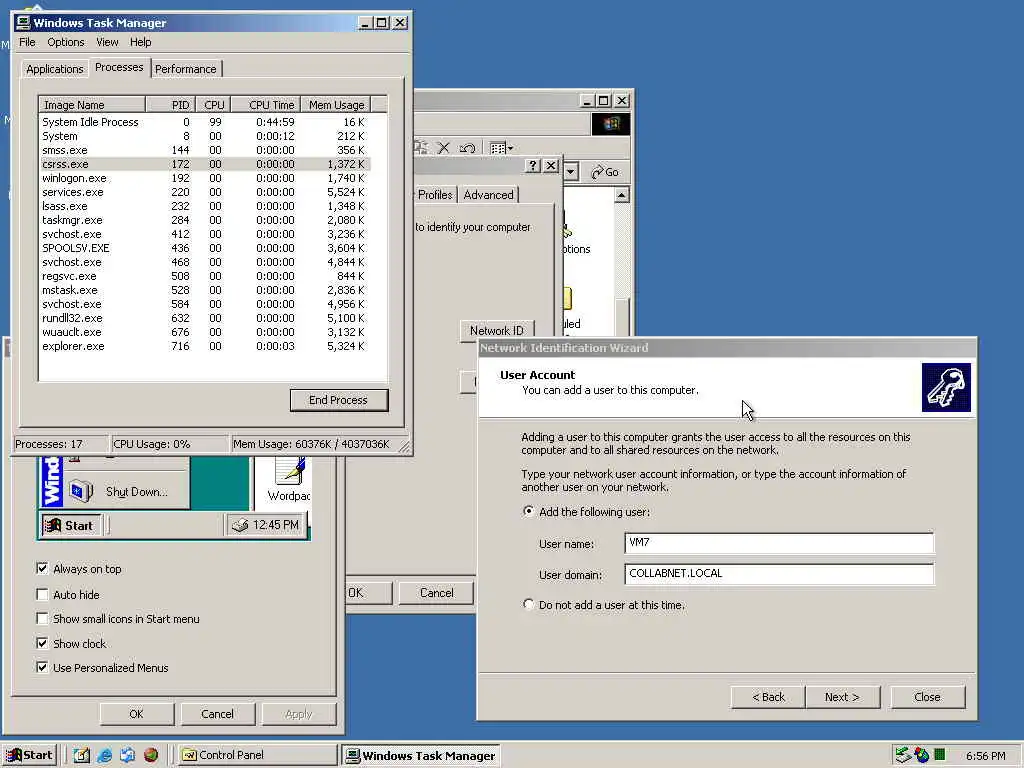This screenshot has width=1024, height=768.
Task: Click Cancel in Taskbar Properties dialog
Action: click(x=217, y=714)
